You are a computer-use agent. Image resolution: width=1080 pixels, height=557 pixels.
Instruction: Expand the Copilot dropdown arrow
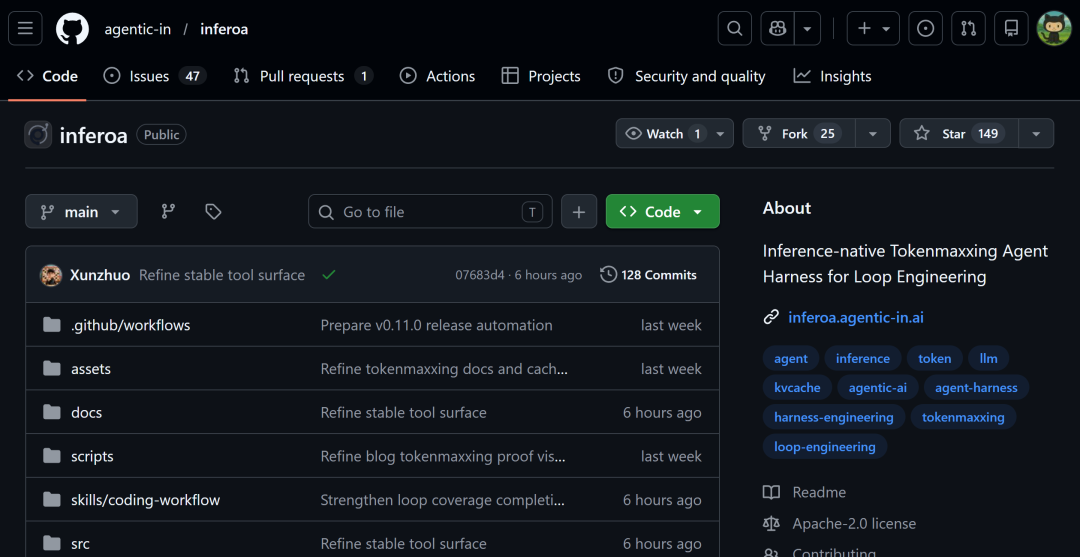coord(807,29)
